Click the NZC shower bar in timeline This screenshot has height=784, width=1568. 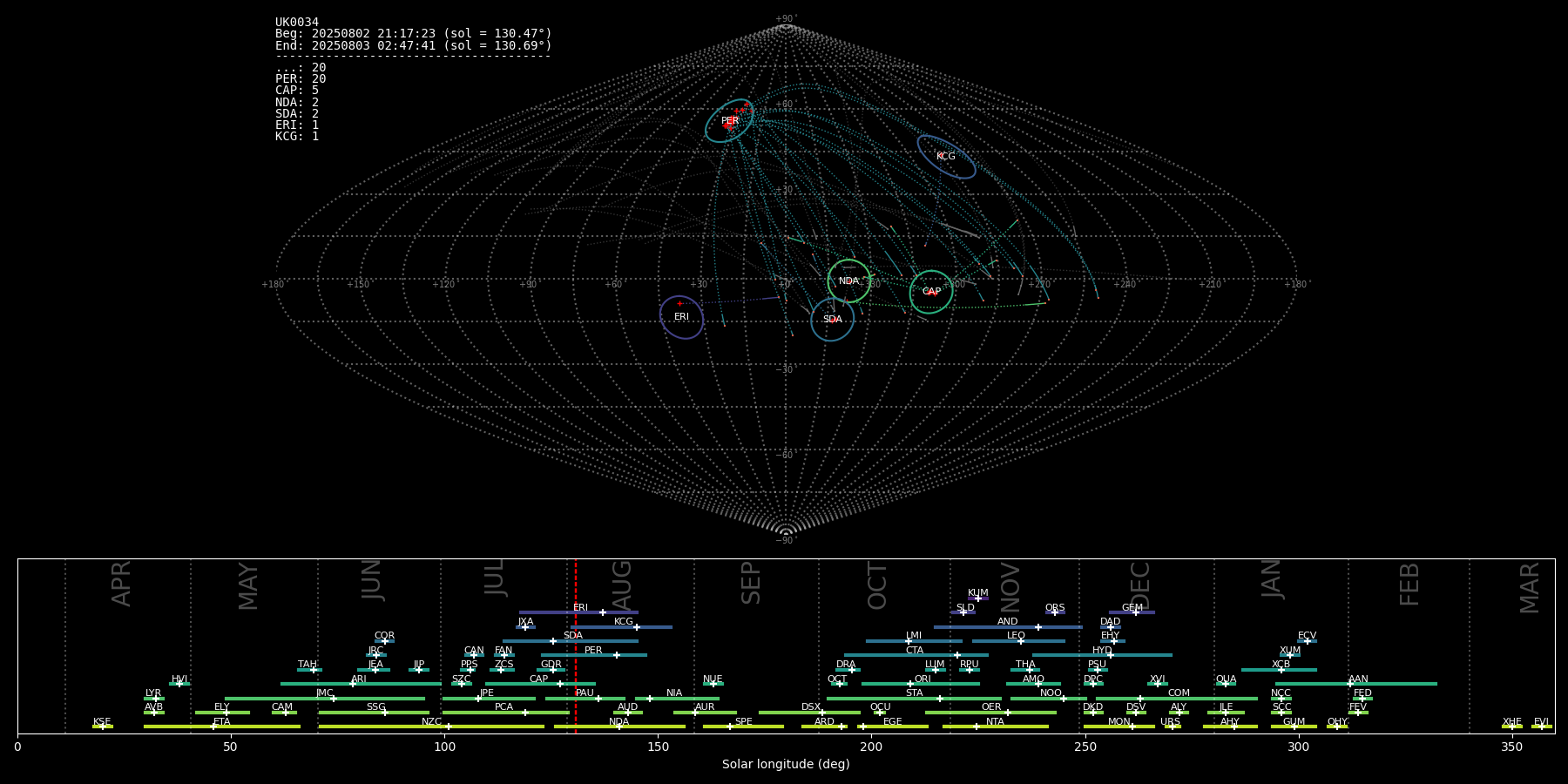tap(431, 727)
